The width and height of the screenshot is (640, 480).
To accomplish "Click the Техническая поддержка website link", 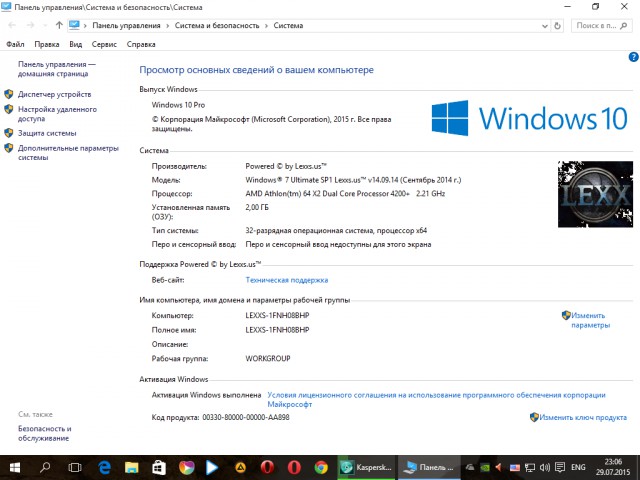I will (x=287, y=280).
